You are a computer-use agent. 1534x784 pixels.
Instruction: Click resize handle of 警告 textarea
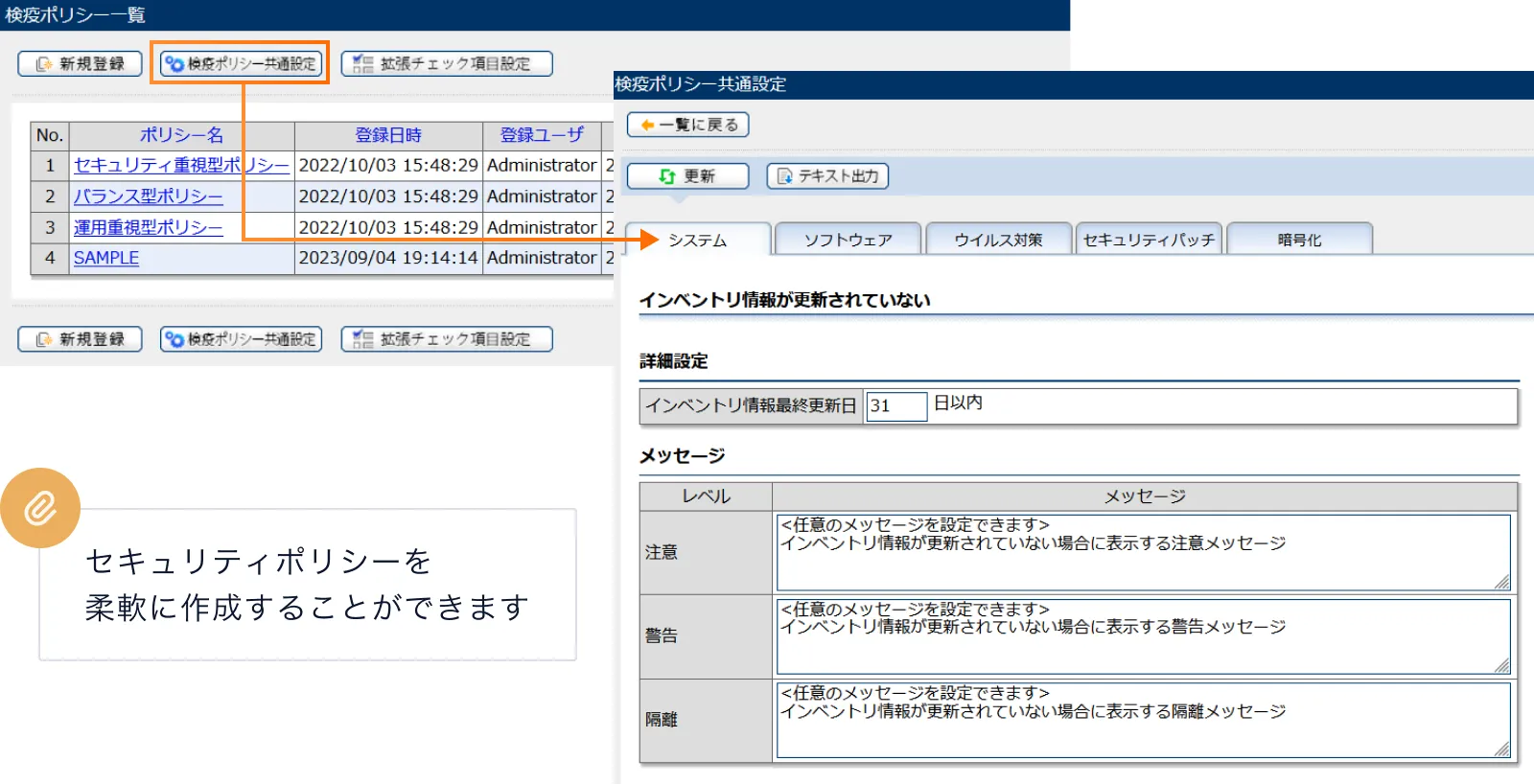[1502, 666]
